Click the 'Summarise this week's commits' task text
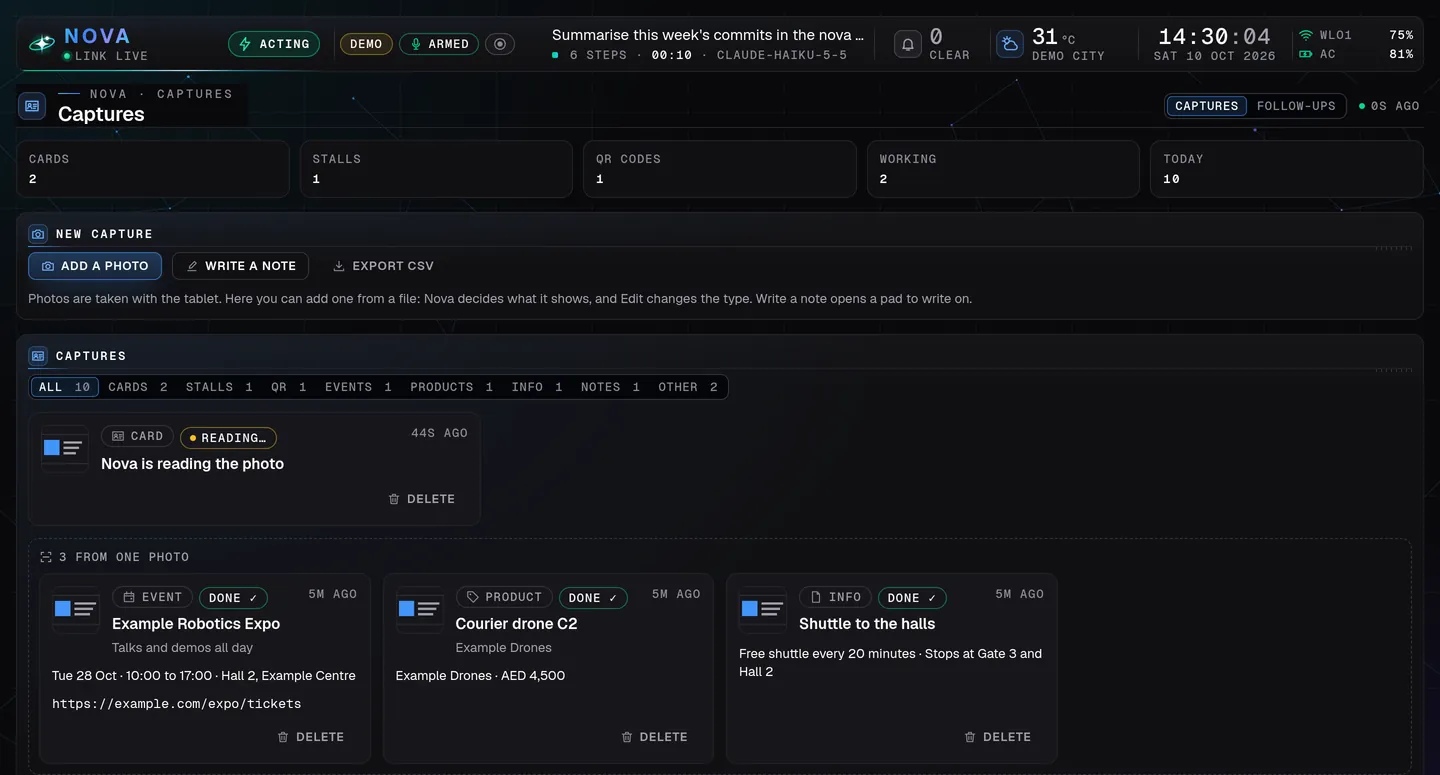The height and width of the screenshot is (775, 1440). pyautogui.click(x=708, y=35)
